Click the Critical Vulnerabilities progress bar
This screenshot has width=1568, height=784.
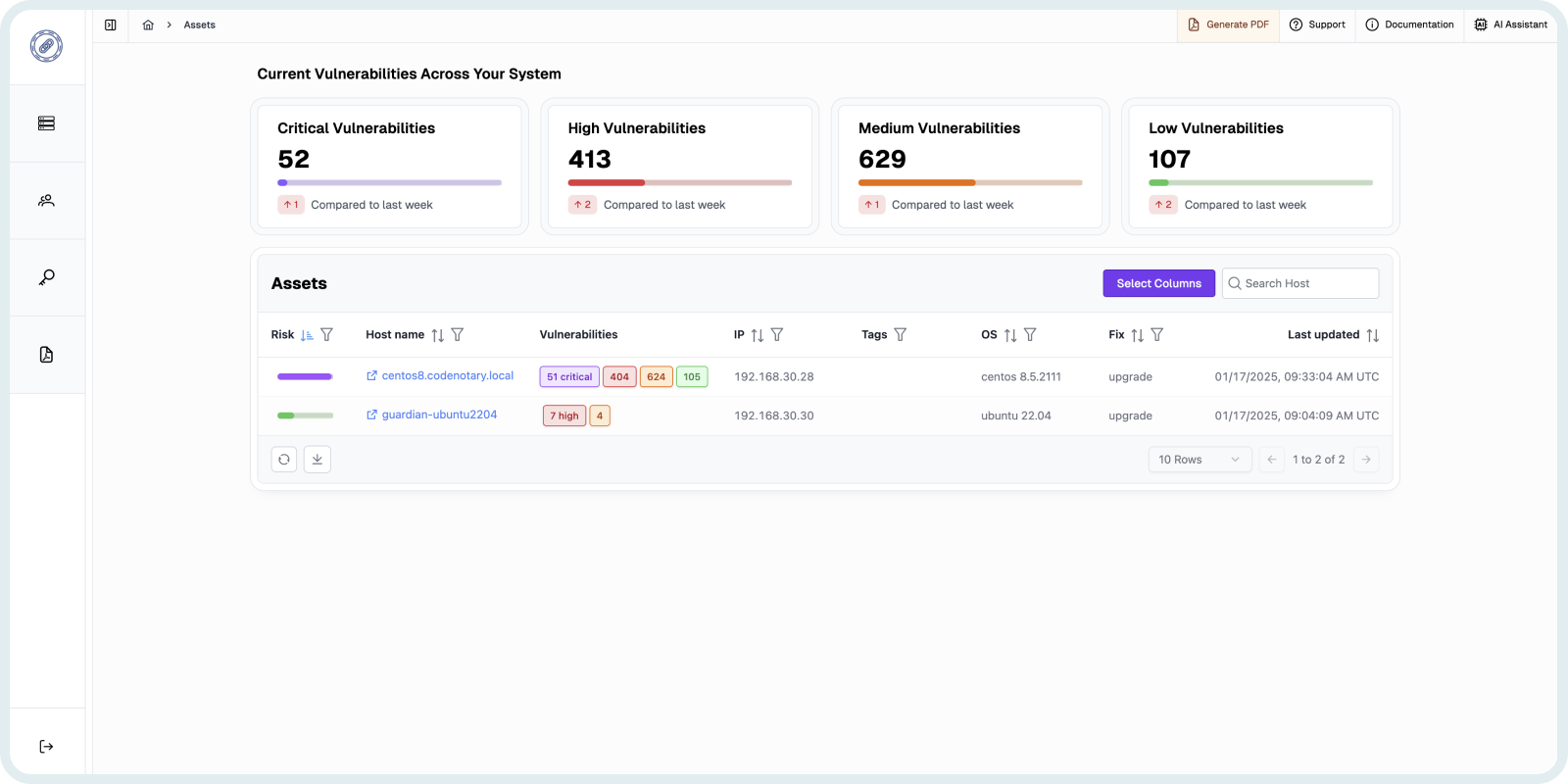click(x=390, y=182)
